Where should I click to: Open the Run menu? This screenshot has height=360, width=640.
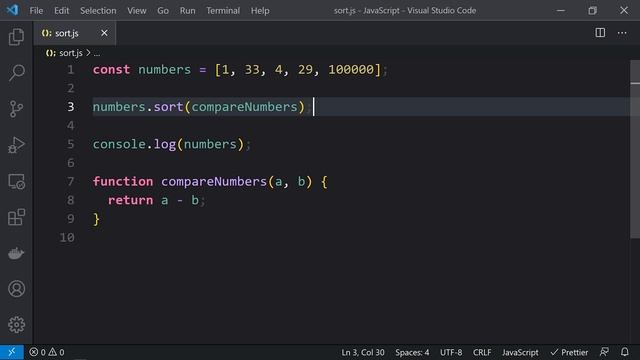tap(187, 11)
